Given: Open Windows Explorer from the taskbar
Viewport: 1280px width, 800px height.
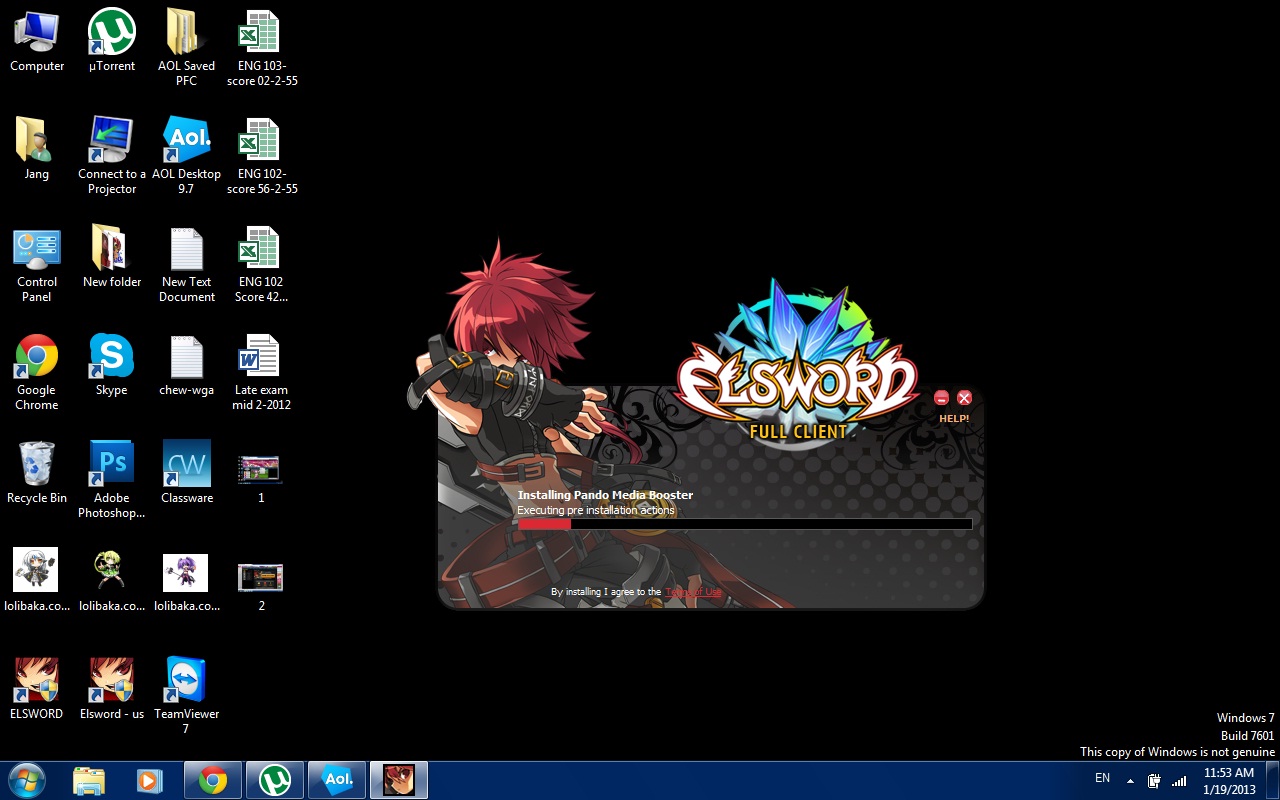Looking at the screenshot, I should [x=89, y=780].
